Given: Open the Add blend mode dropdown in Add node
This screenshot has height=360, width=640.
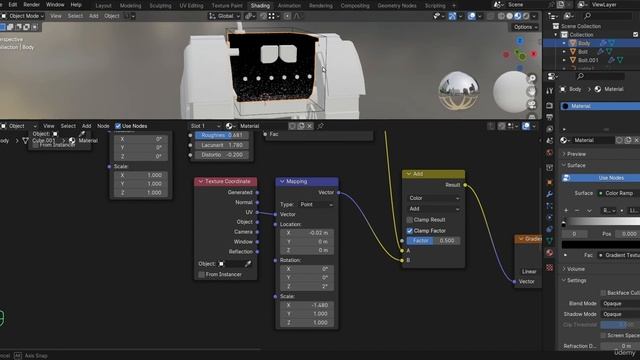Looking at the screenshot, I should coord(434,209).
